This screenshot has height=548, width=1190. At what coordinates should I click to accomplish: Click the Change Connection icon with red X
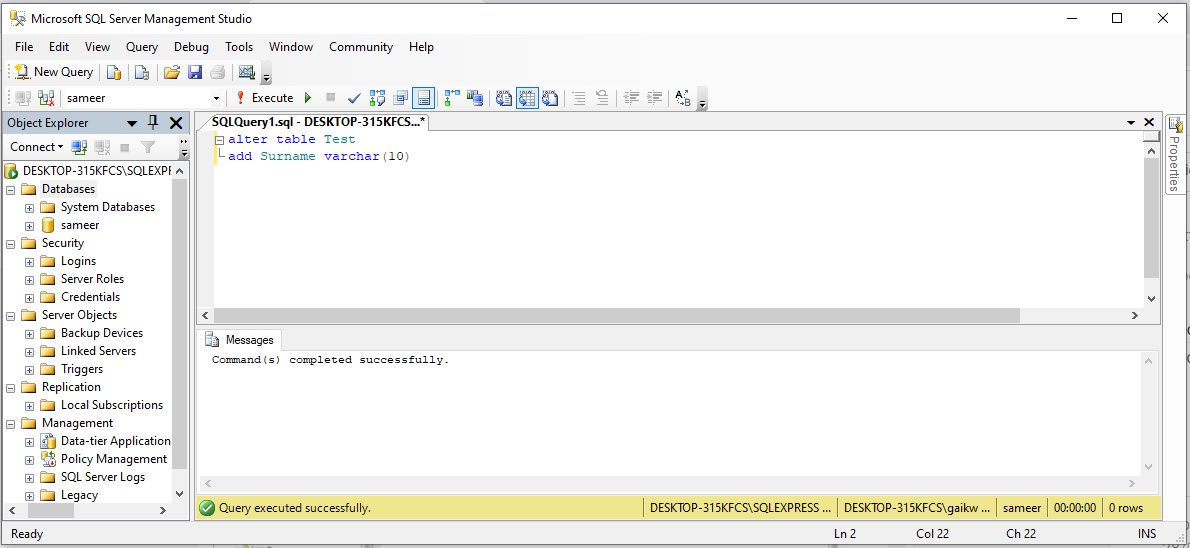point(46,98)
